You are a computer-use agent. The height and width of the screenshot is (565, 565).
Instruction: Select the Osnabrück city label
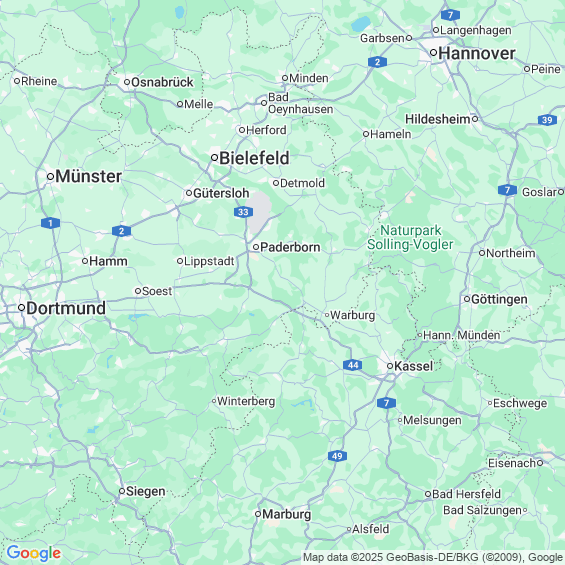[x=162, y=82]
